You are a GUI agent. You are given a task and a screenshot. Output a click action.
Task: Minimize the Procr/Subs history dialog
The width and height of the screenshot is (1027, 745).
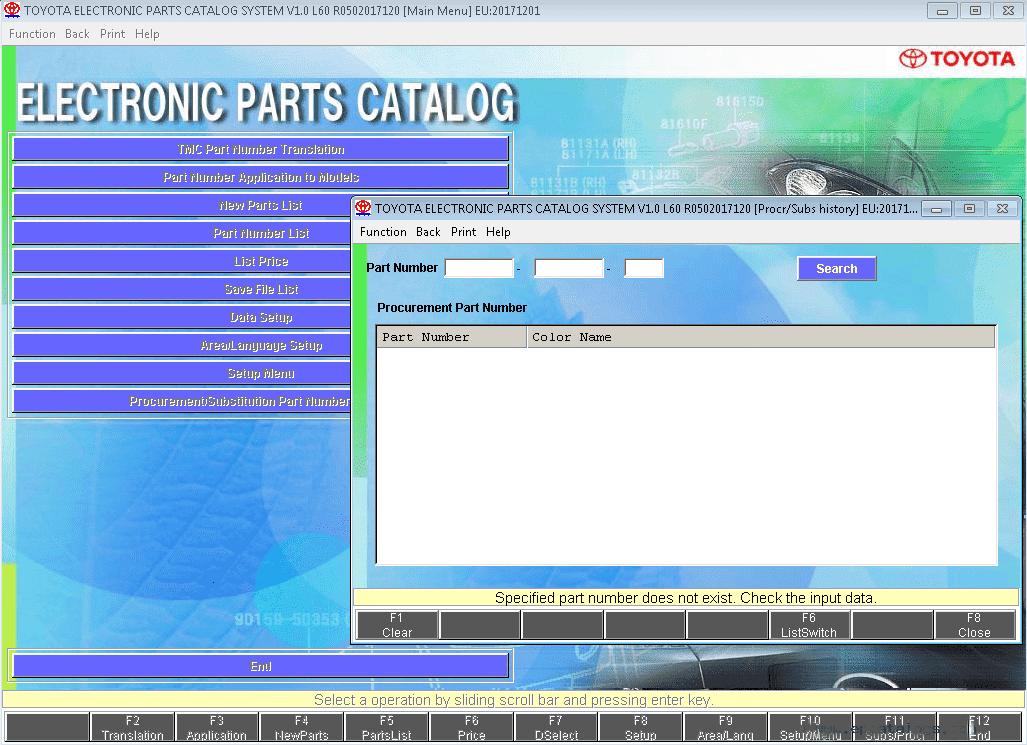pos(937,208)
